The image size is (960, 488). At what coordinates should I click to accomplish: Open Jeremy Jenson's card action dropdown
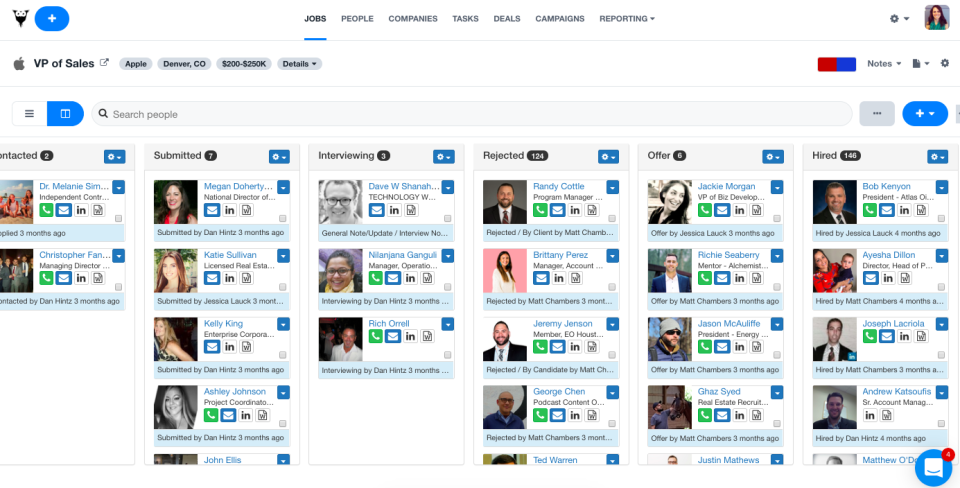[x=613, y=324]
